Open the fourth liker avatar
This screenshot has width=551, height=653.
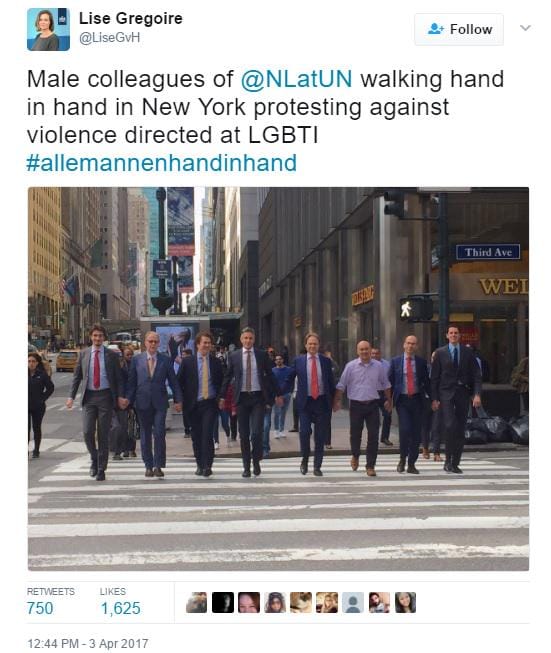[275, 602]
